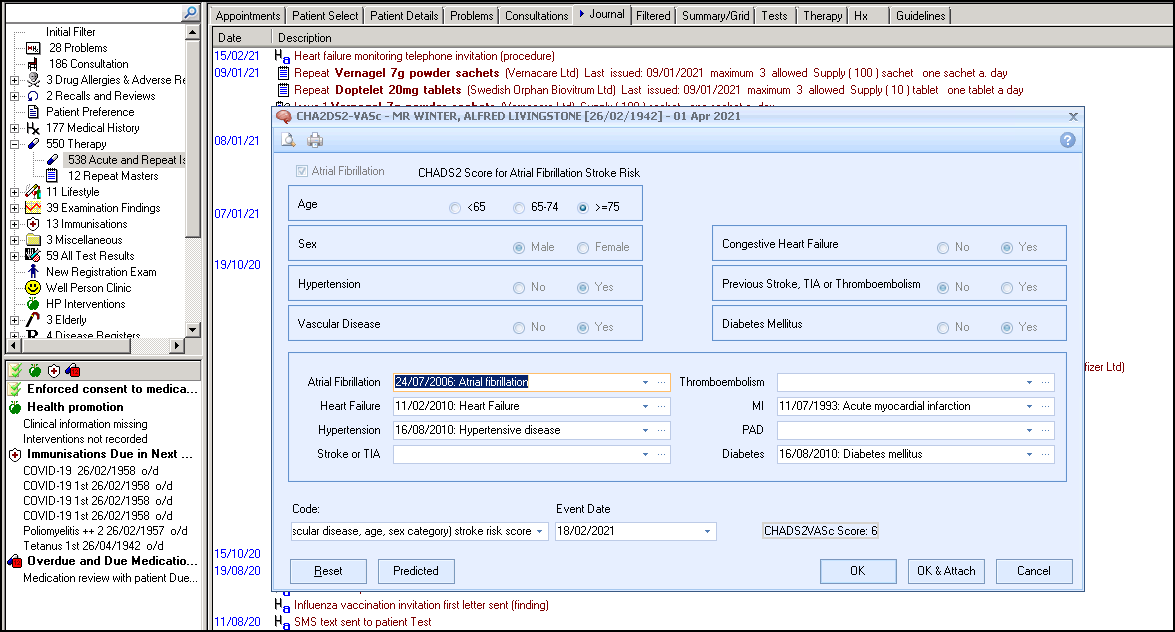
Task: Switch to the Guidelines tab
Action: tap(919, 16)
